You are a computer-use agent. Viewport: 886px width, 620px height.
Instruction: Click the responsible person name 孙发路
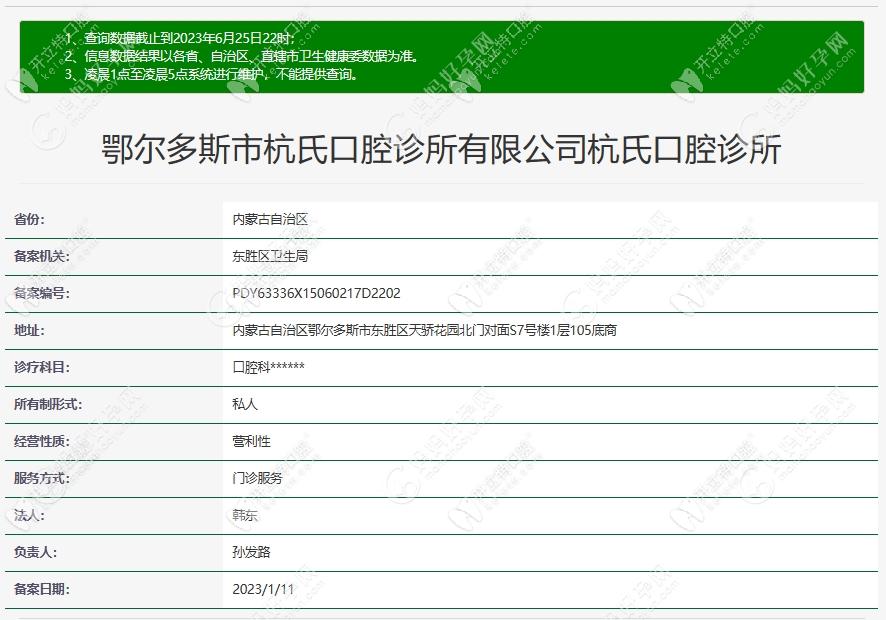point(251,552)
